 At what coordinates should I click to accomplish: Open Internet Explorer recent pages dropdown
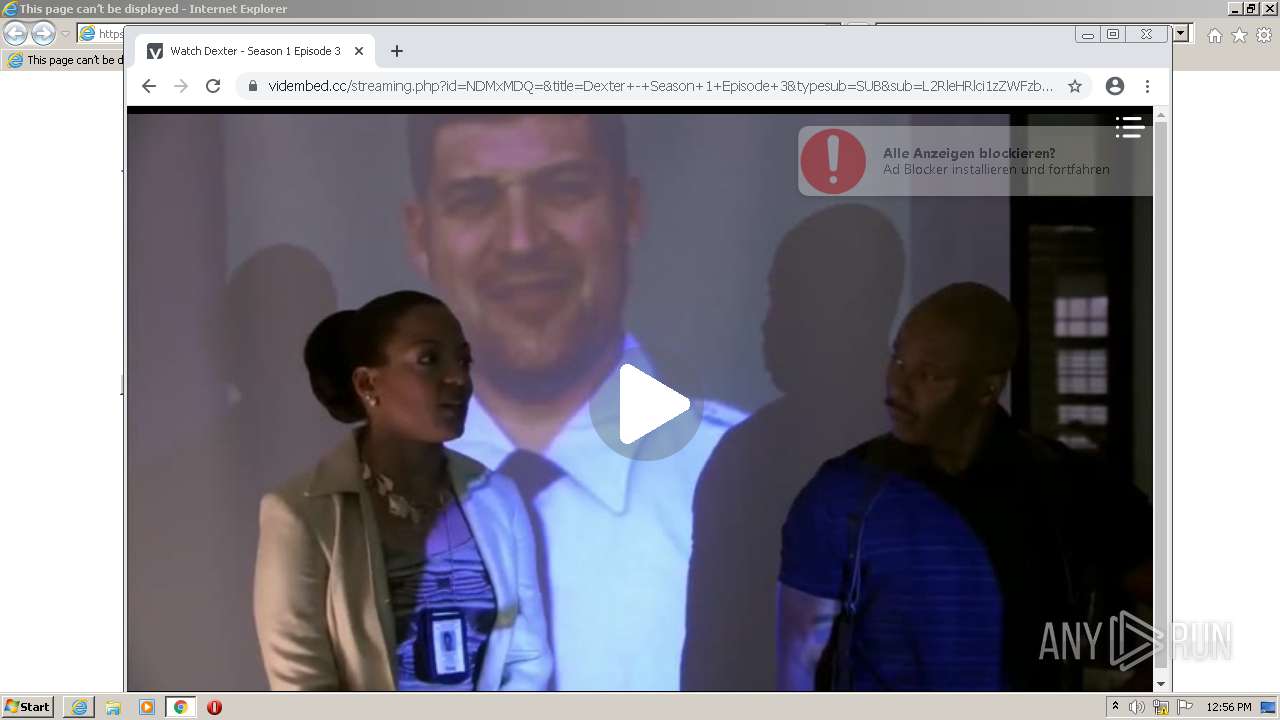tap(66, 34)
